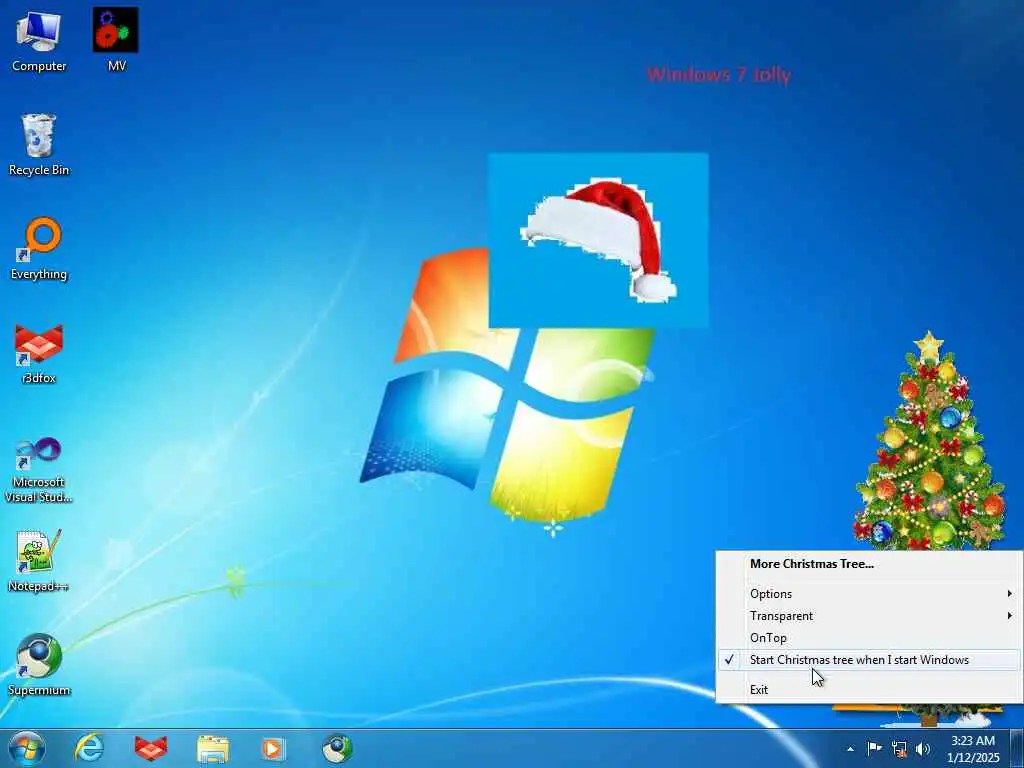Open the volume speaker tray icon
The width and height of the screenshot is (1024, 768).
point(923,748)
